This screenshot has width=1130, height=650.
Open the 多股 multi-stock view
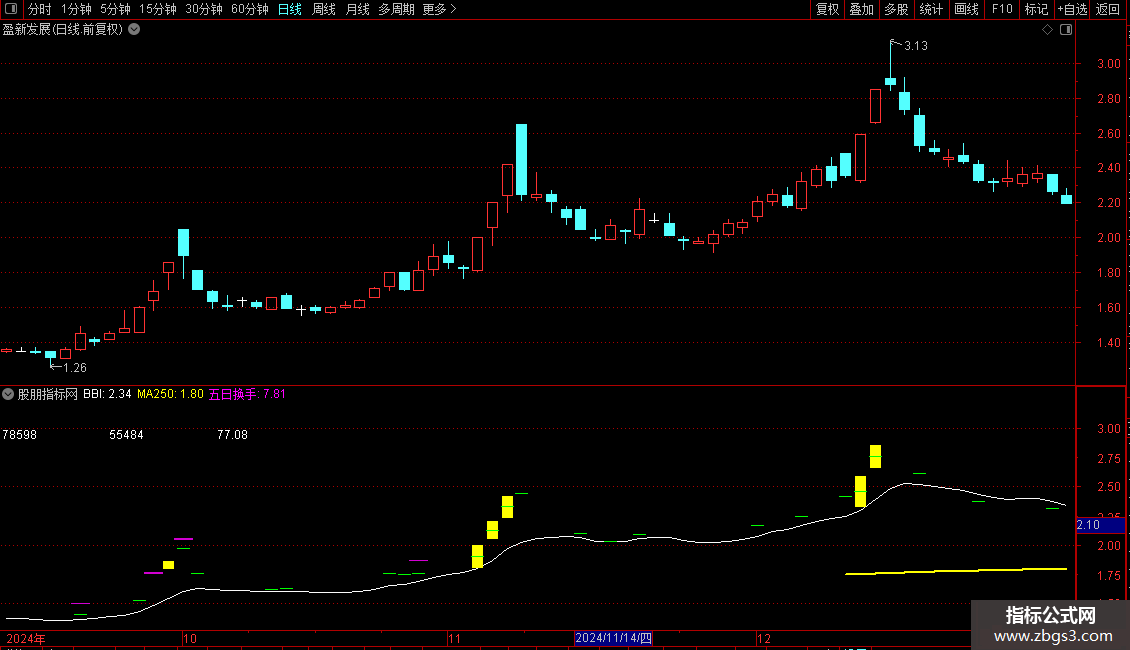[x=896, y=9]
